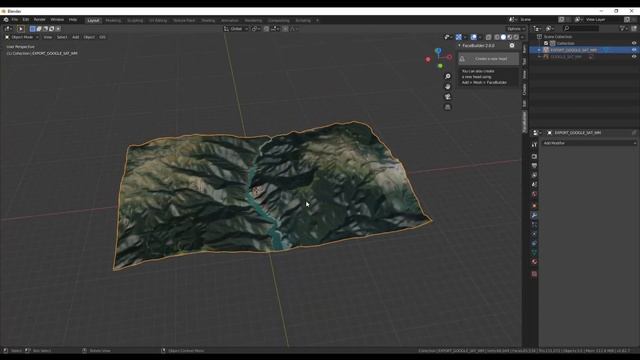The width and height of the screenshot is (640, 360).
Task: Open the viewport Select menu
Action: click(62, 37)
